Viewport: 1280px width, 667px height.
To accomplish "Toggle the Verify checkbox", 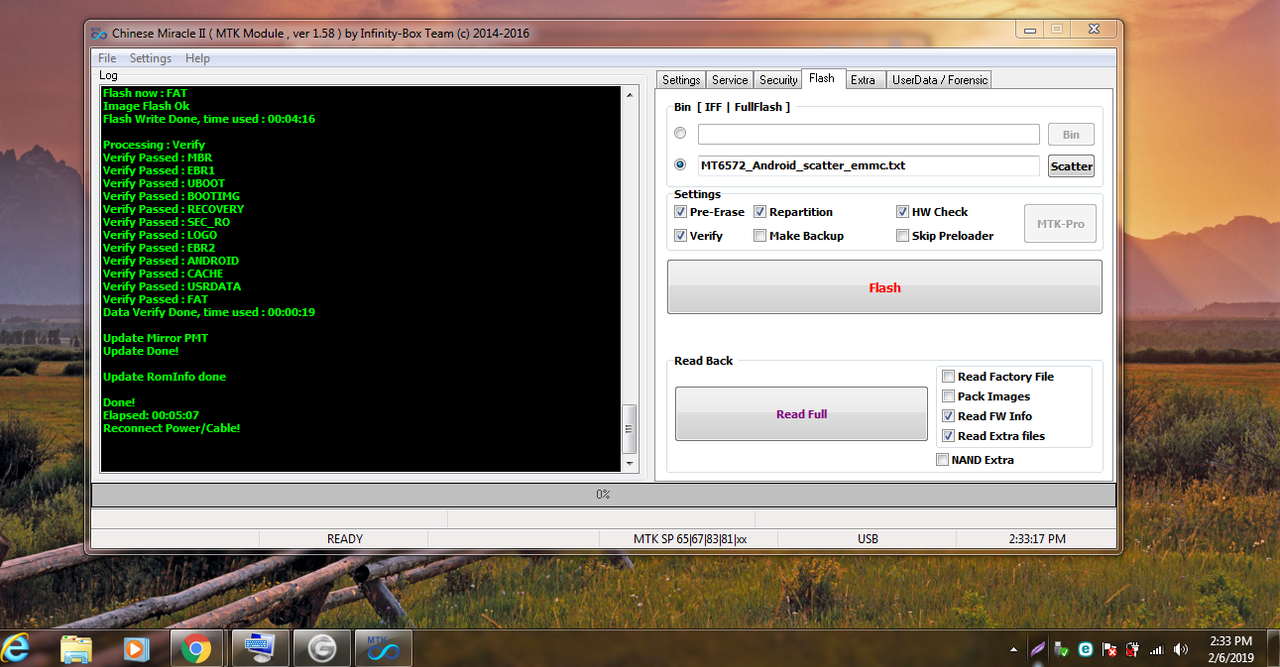I will (680, 236).
